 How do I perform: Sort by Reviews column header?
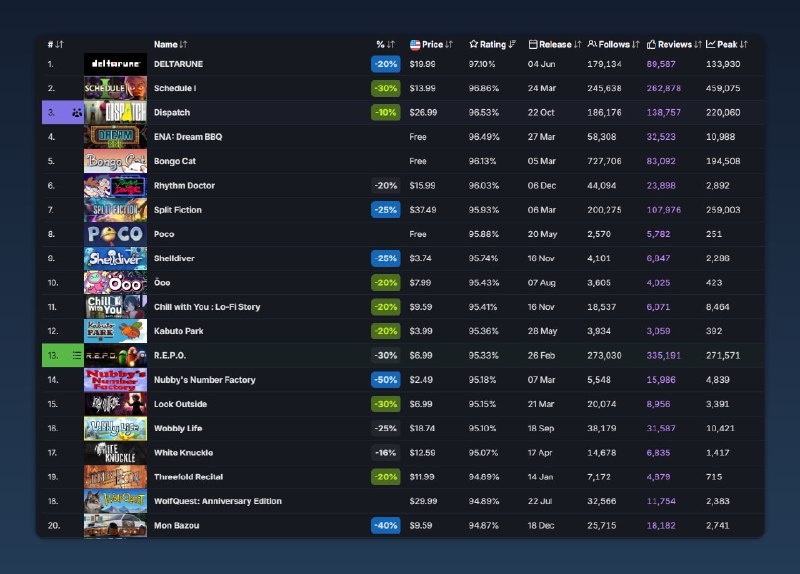click(x=674, y=44)
